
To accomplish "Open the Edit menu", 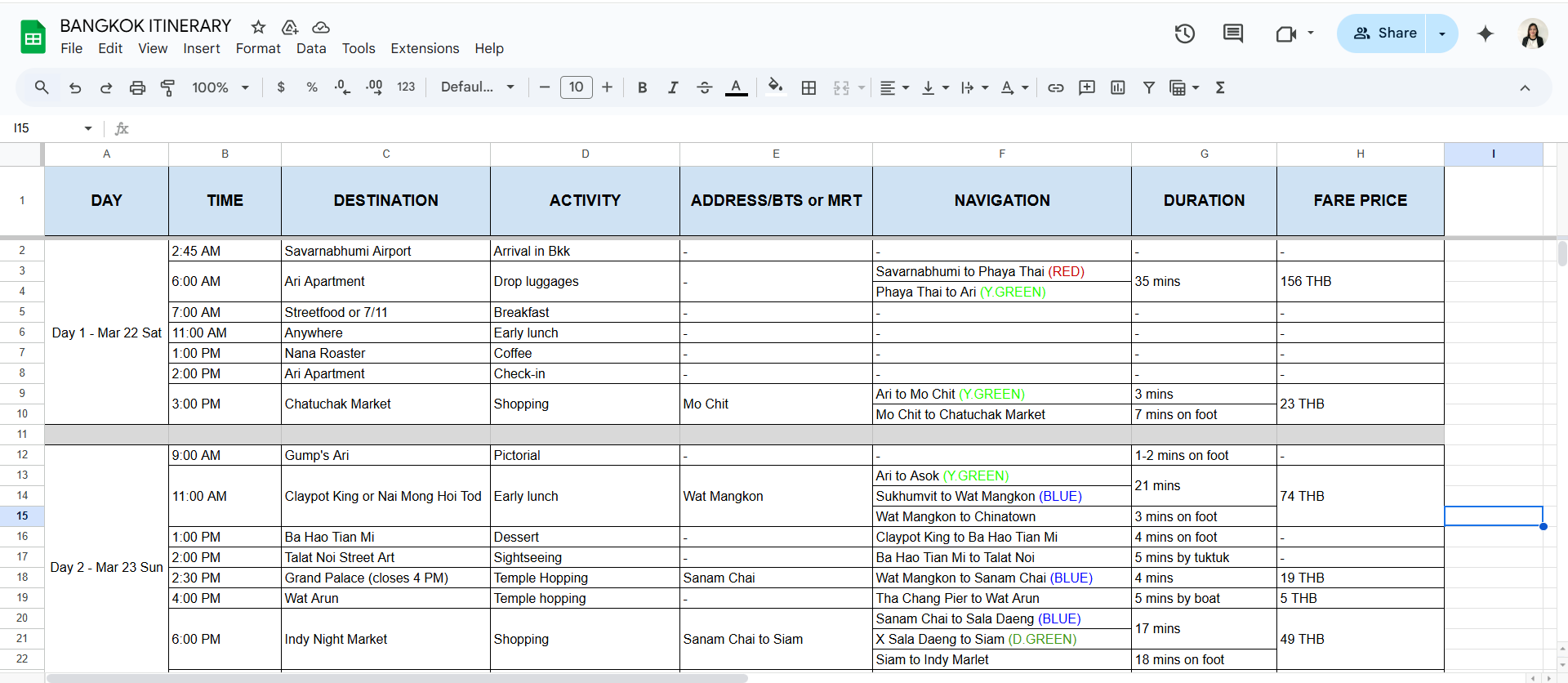I will [110, 48].
